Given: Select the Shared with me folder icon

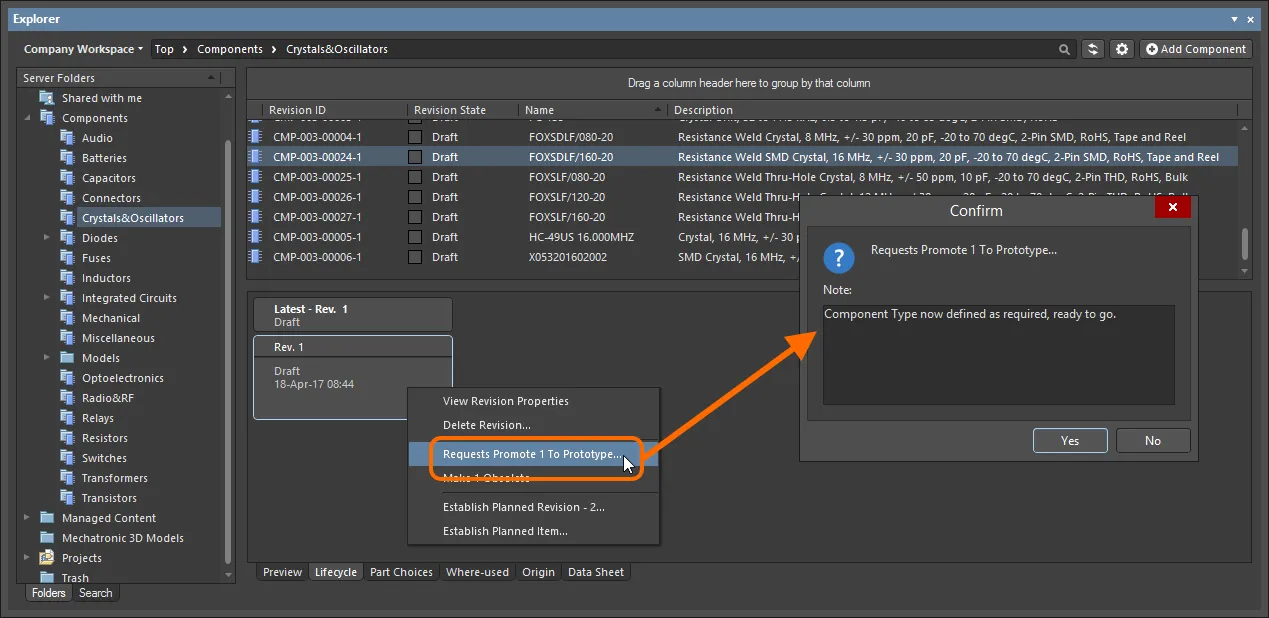Looking at the screenshot, I should [x=46, y=98].
